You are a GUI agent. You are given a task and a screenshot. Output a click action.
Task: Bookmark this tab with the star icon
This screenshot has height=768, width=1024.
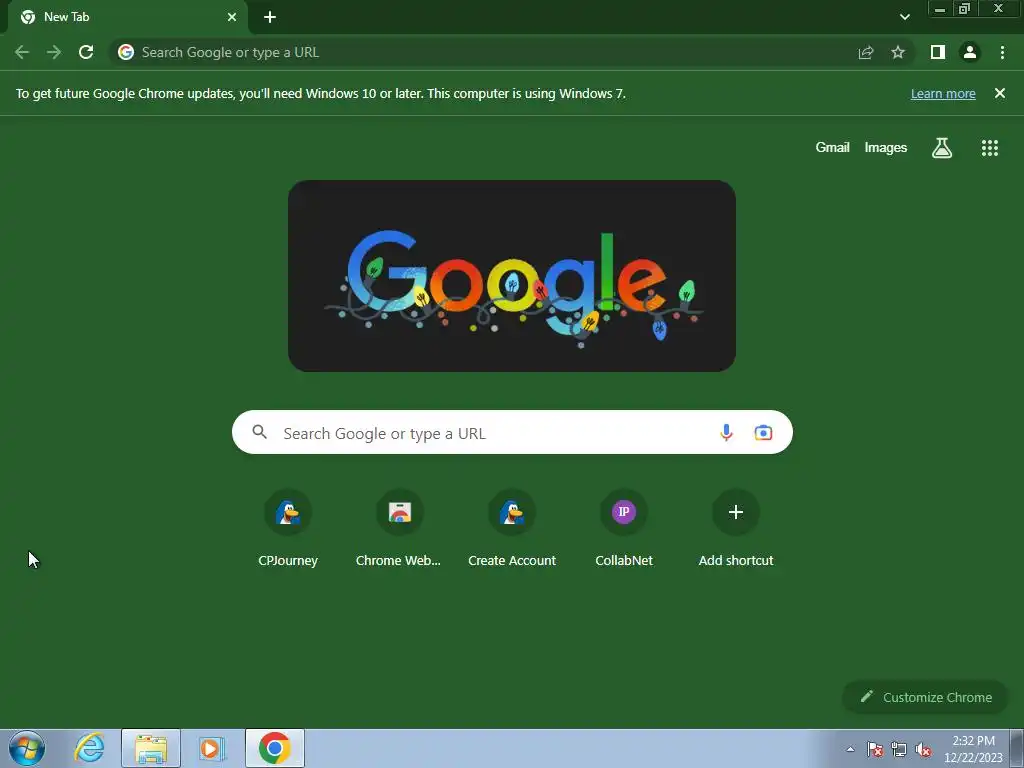pos(898,52)
